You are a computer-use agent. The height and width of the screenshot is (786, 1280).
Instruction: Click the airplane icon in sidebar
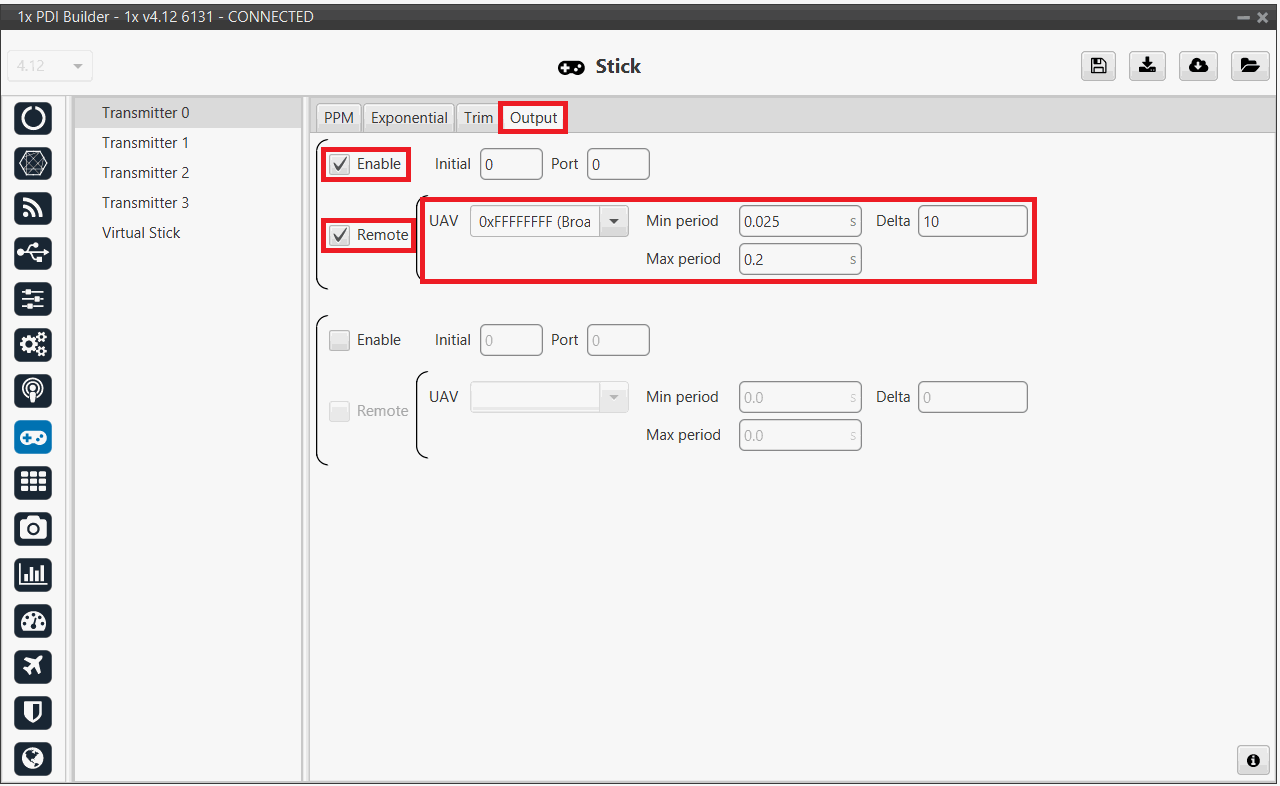[33, 666]
